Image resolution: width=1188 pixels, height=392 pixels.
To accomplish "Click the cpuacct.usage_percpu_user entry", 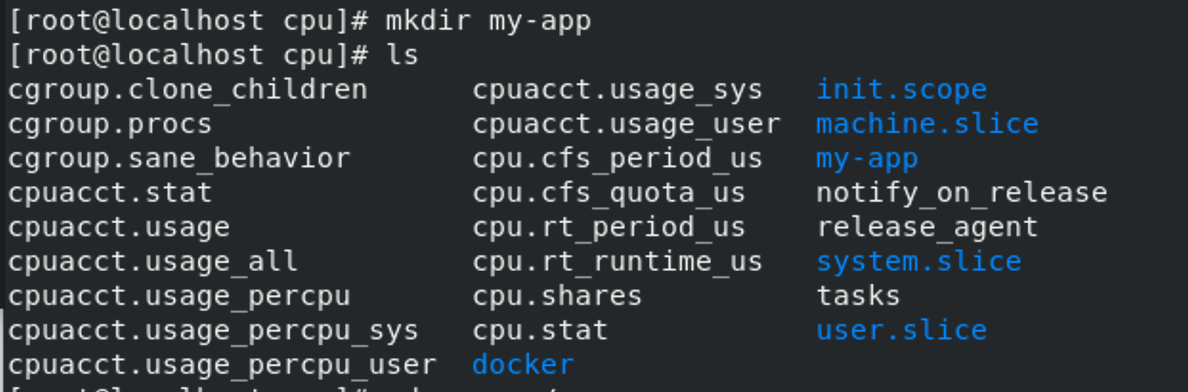I will 222,365.
